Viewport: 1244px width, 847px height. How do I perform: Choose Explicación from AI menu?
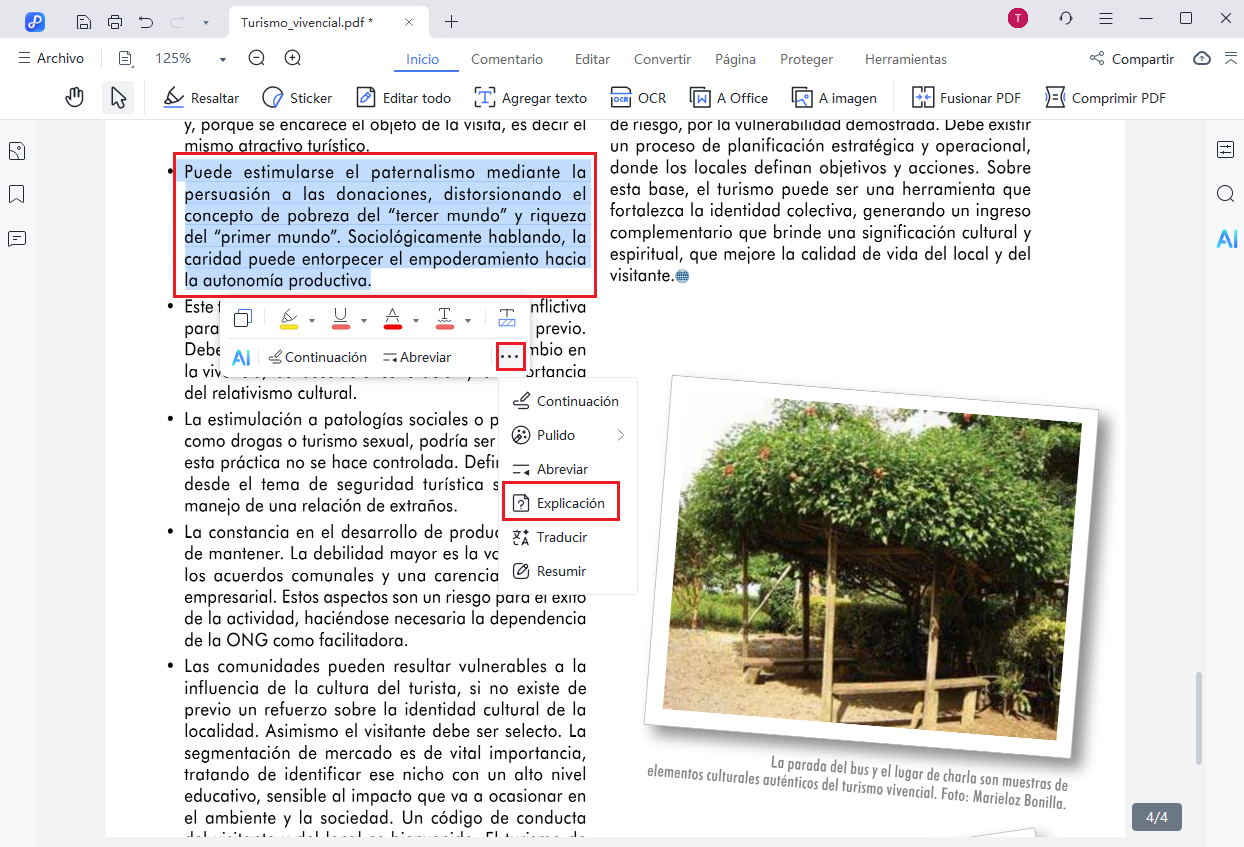click(x=560, y=503)
